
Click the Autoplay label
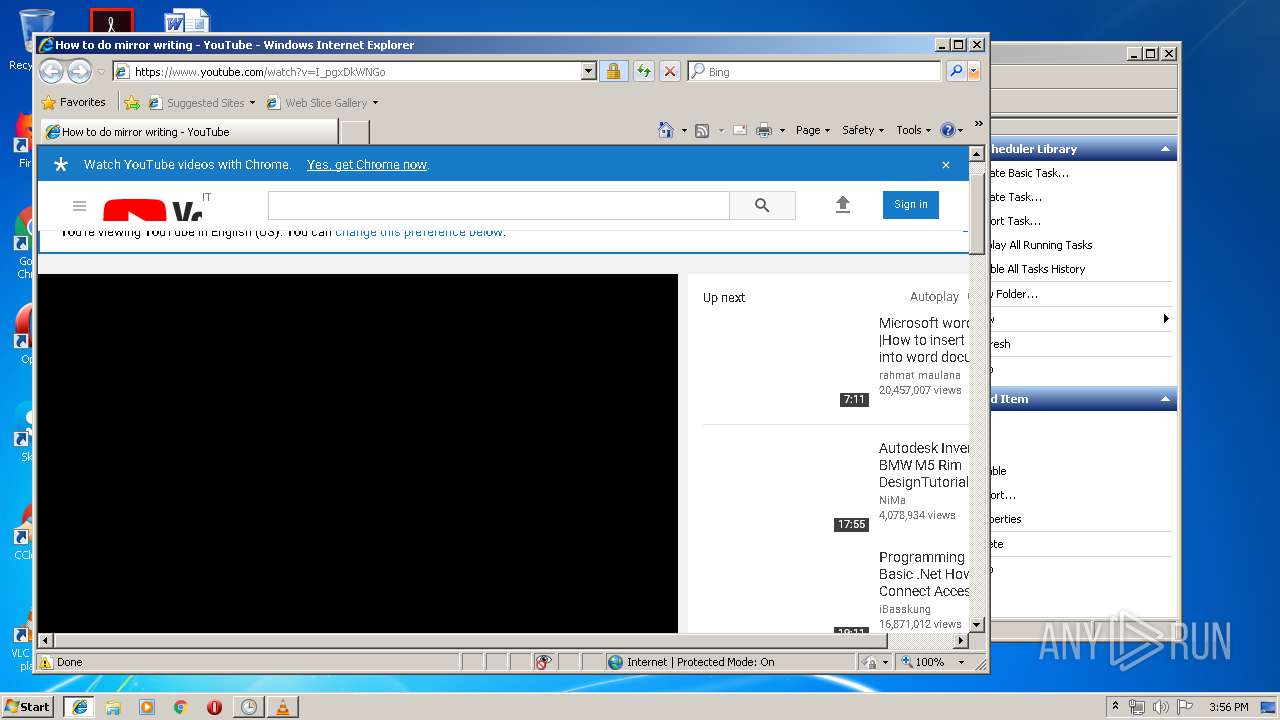pyautogui.click(x=934, y=297)
